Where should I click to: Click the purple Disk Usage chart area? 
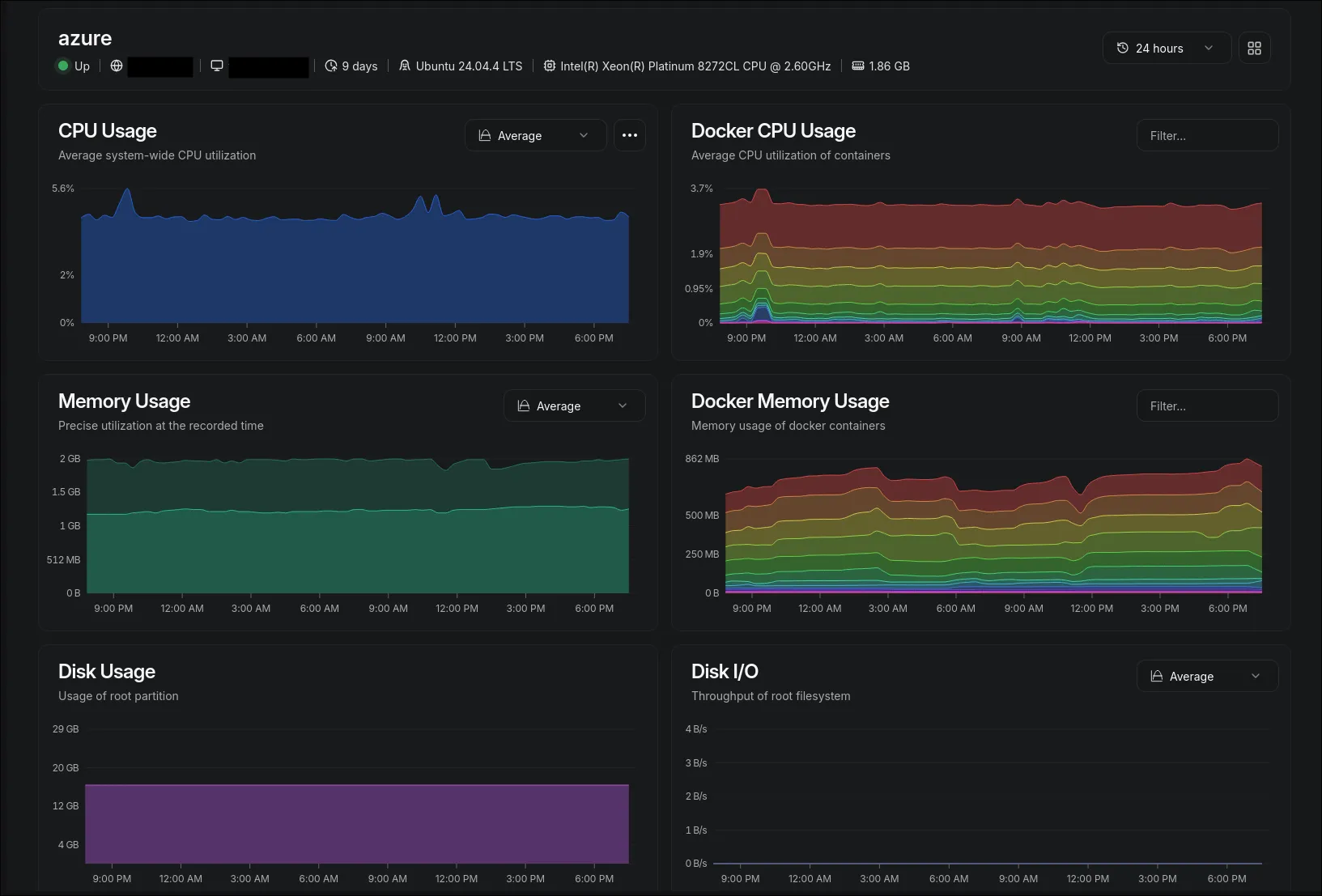[356, 824]
